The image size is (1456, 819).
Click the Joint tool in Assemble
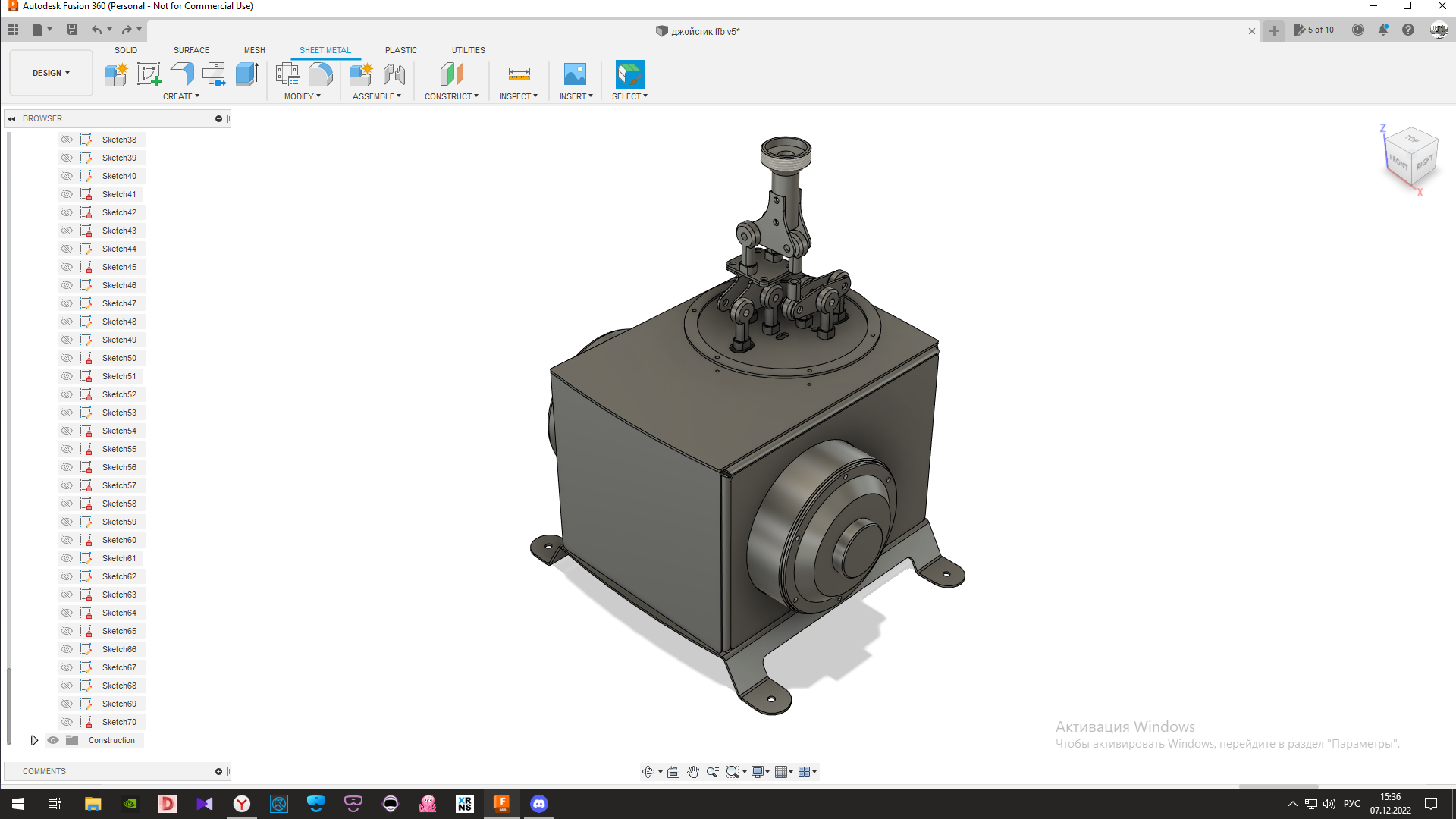click(x=394, y=74)
